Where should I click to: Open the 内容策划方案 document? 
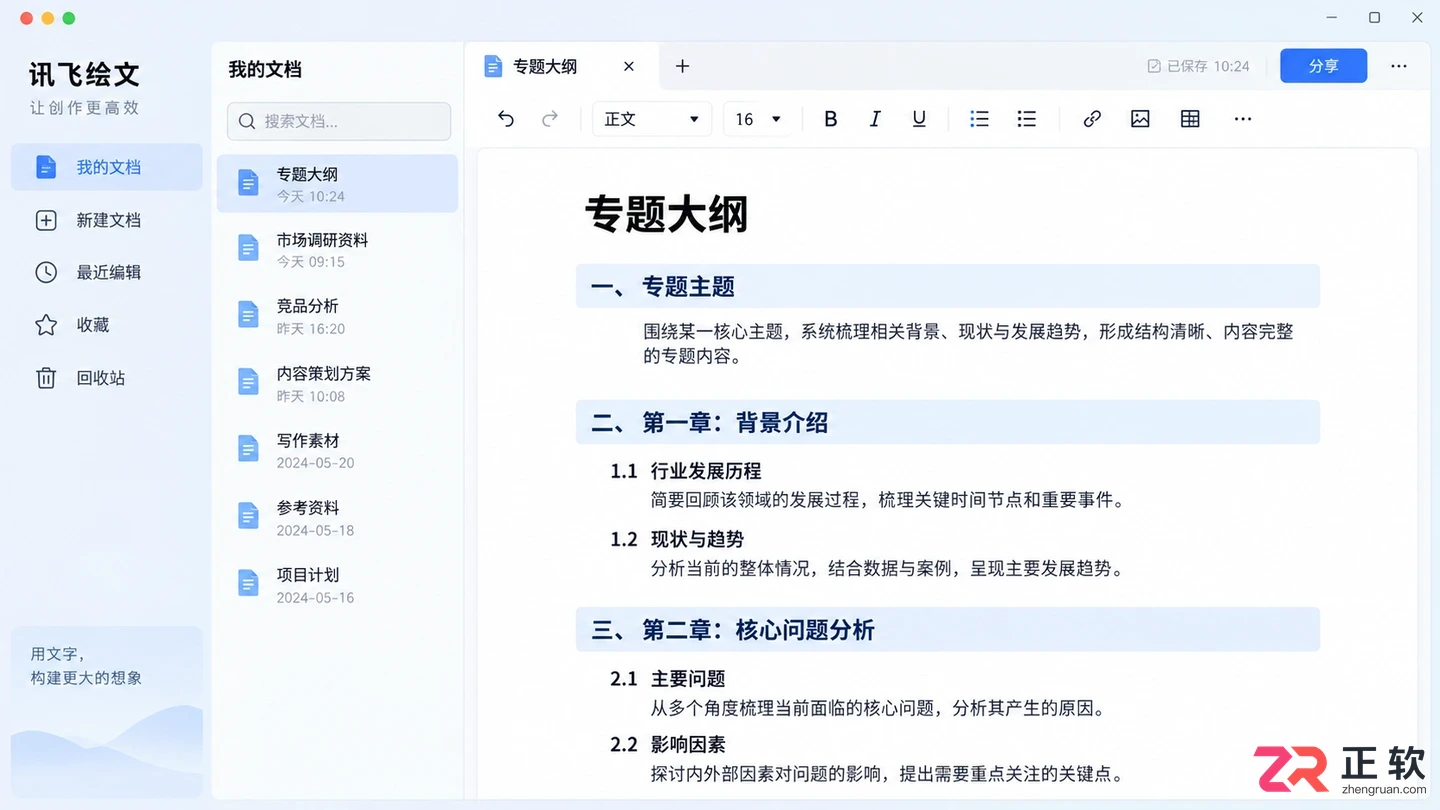(x=337, y=384)
